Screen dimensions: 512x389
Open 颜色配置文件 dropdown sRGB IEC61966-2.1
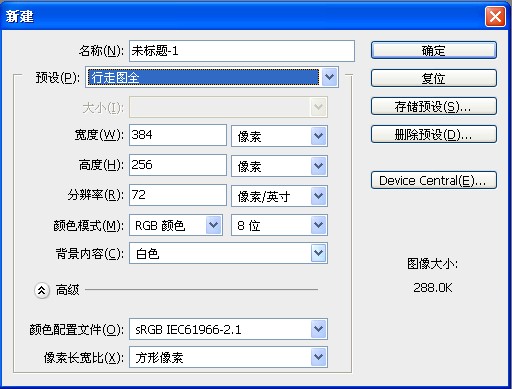[x=228, y=329]
